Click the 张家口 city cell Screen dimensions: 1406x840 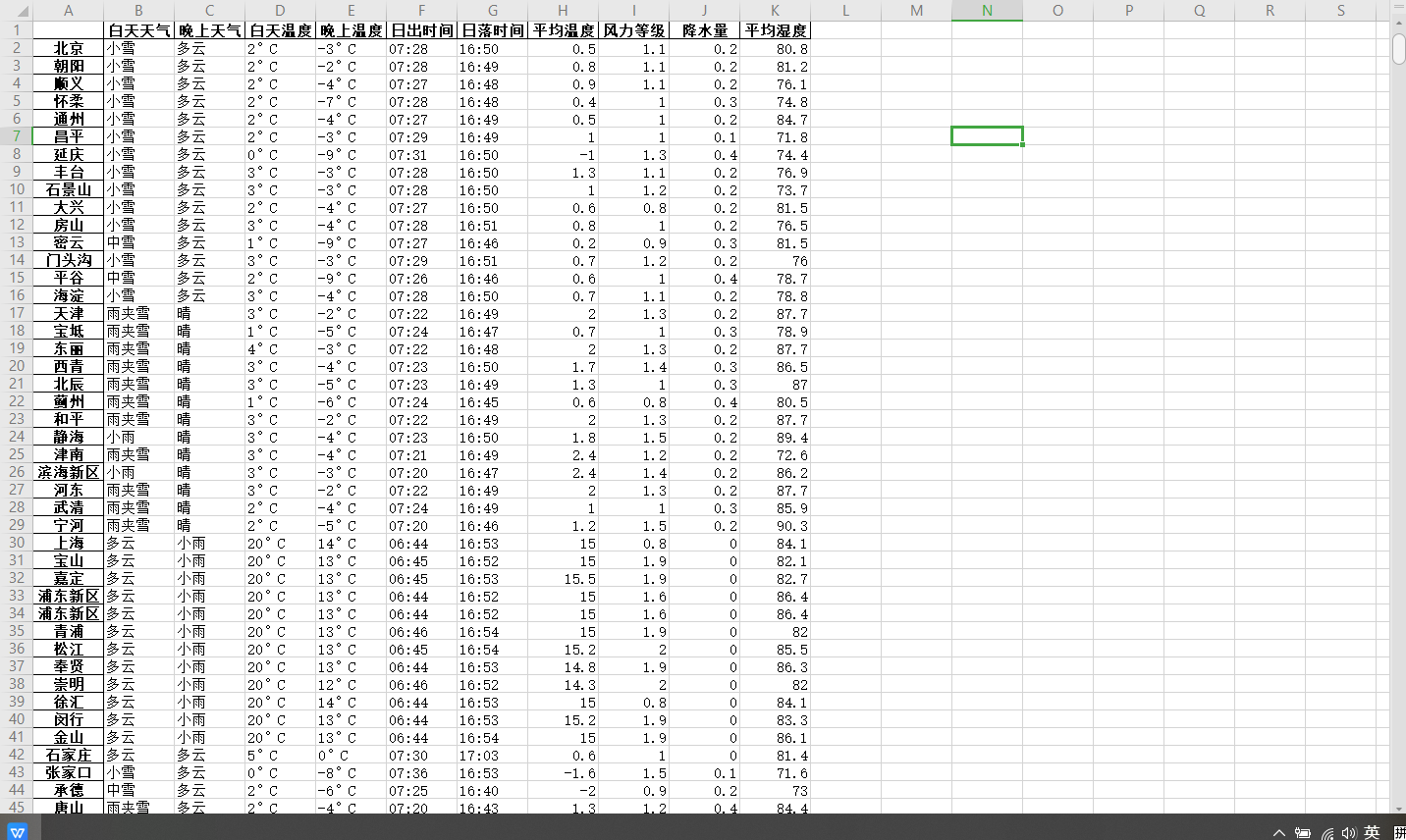pyautogui.click(x=68, y=772)
